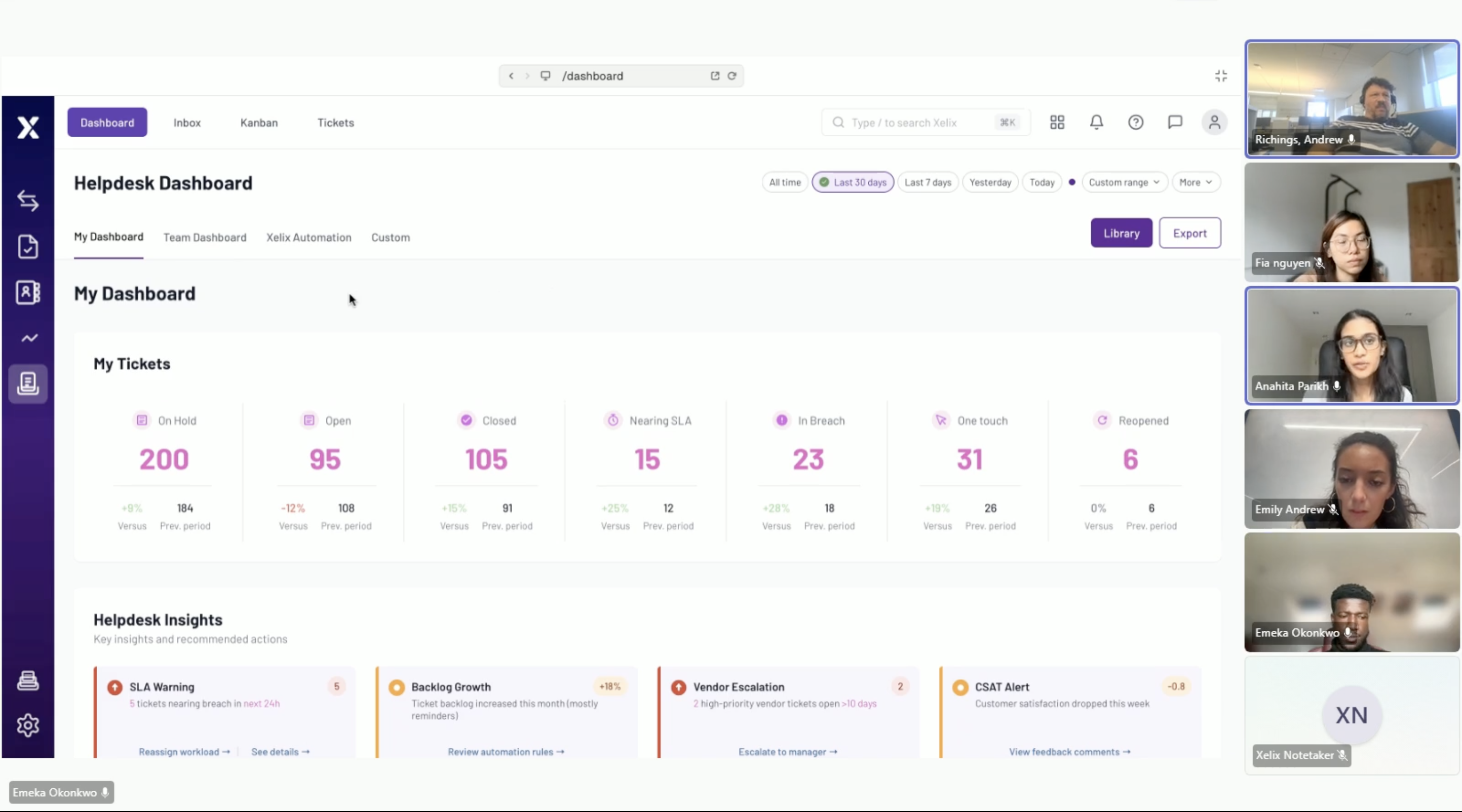The image size is (1462, 812).
Task: Open the Xelix Automation tab
Action: tap(309, 237)
